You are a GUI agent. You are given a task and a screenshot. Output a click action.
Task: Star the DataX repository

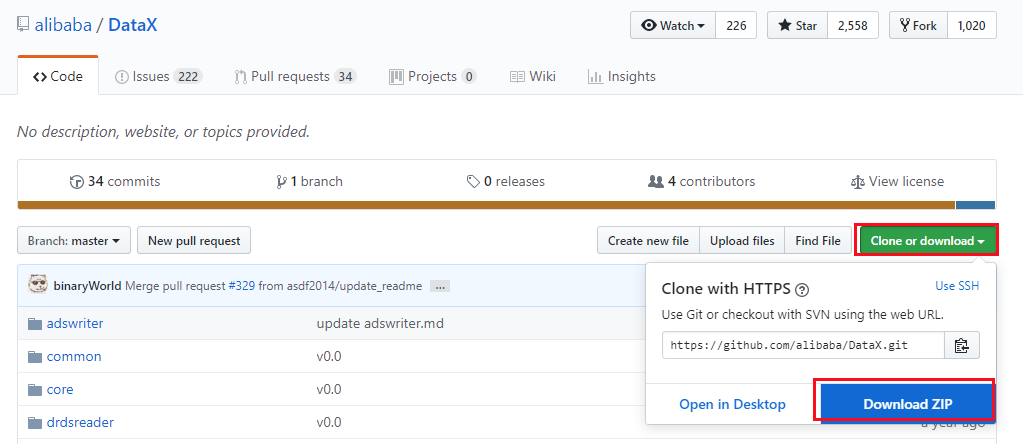[x=797, y=25]
